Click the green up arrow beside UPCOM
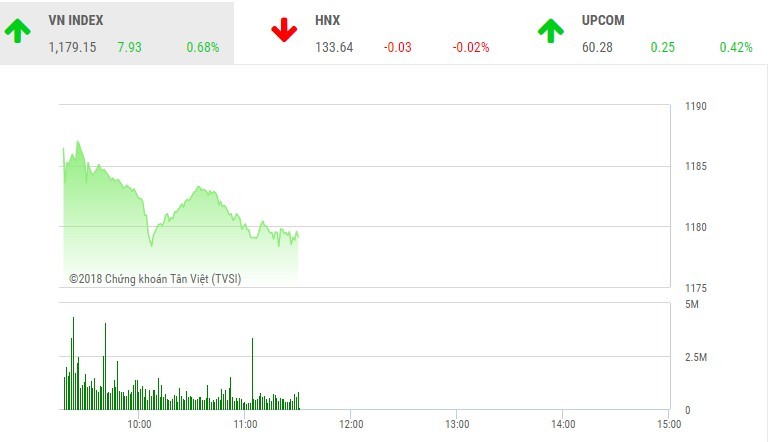 [x=550, y=31]
